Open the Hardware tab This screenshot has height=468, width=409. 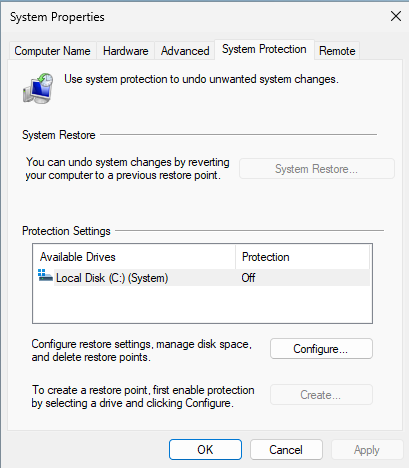click(x=126, y=51)
